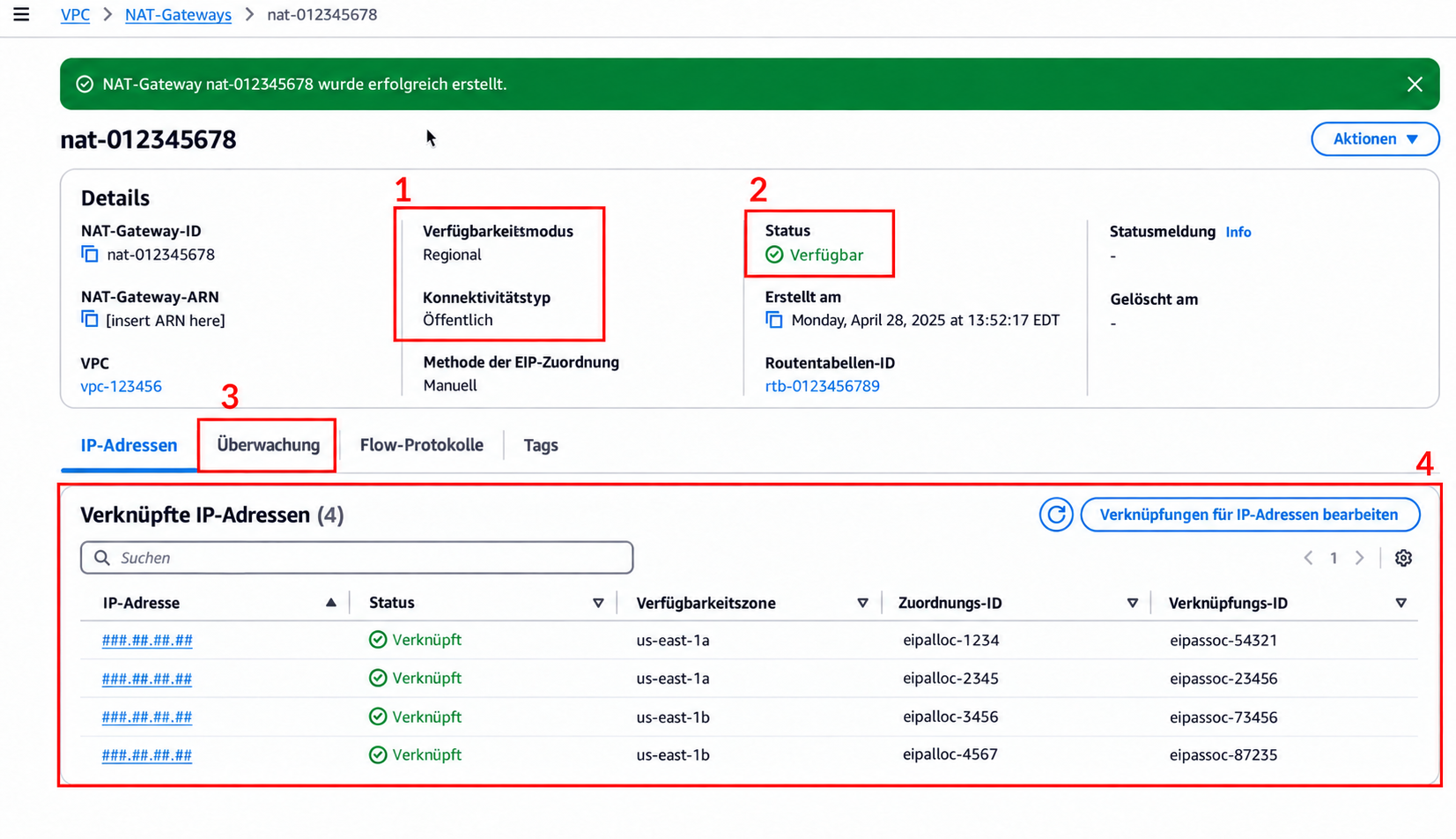Open IP address link for eipalloc-2345
1456x839 pixels.
147,679
